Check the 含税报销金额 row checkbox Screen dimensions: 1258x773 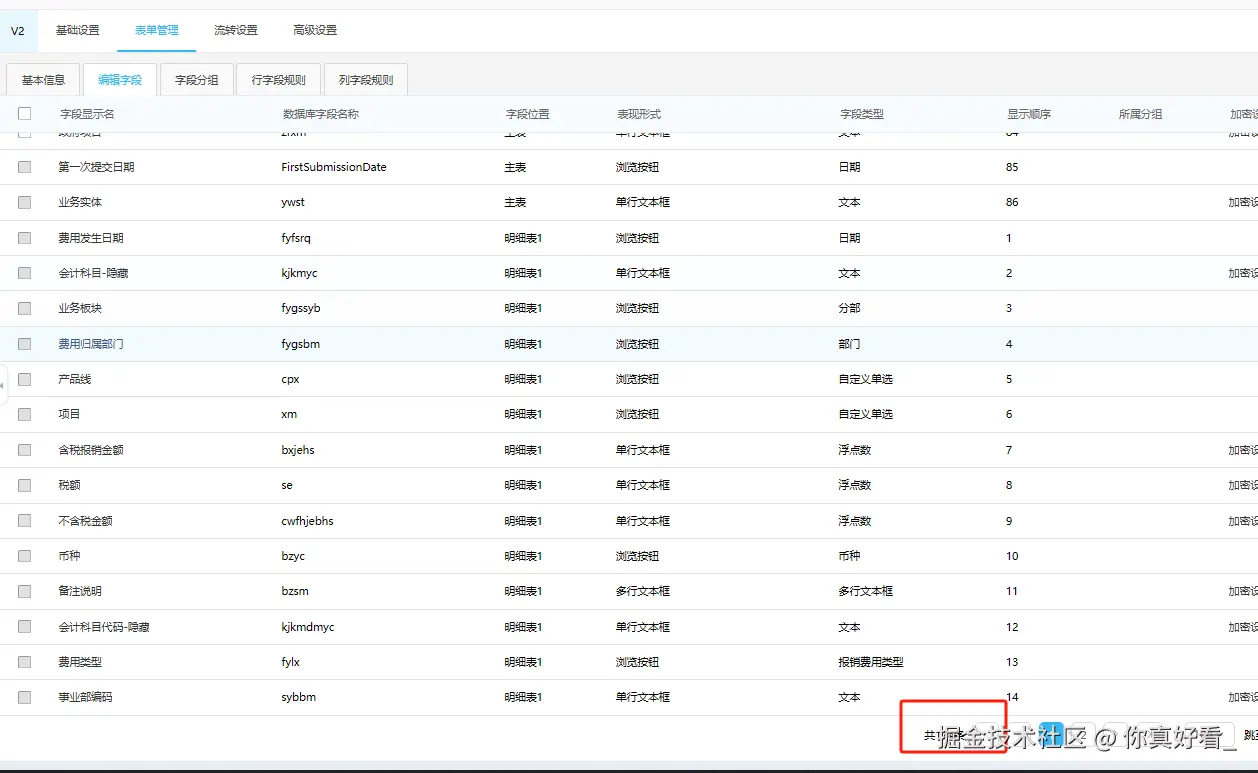click(x=25, y=450)
